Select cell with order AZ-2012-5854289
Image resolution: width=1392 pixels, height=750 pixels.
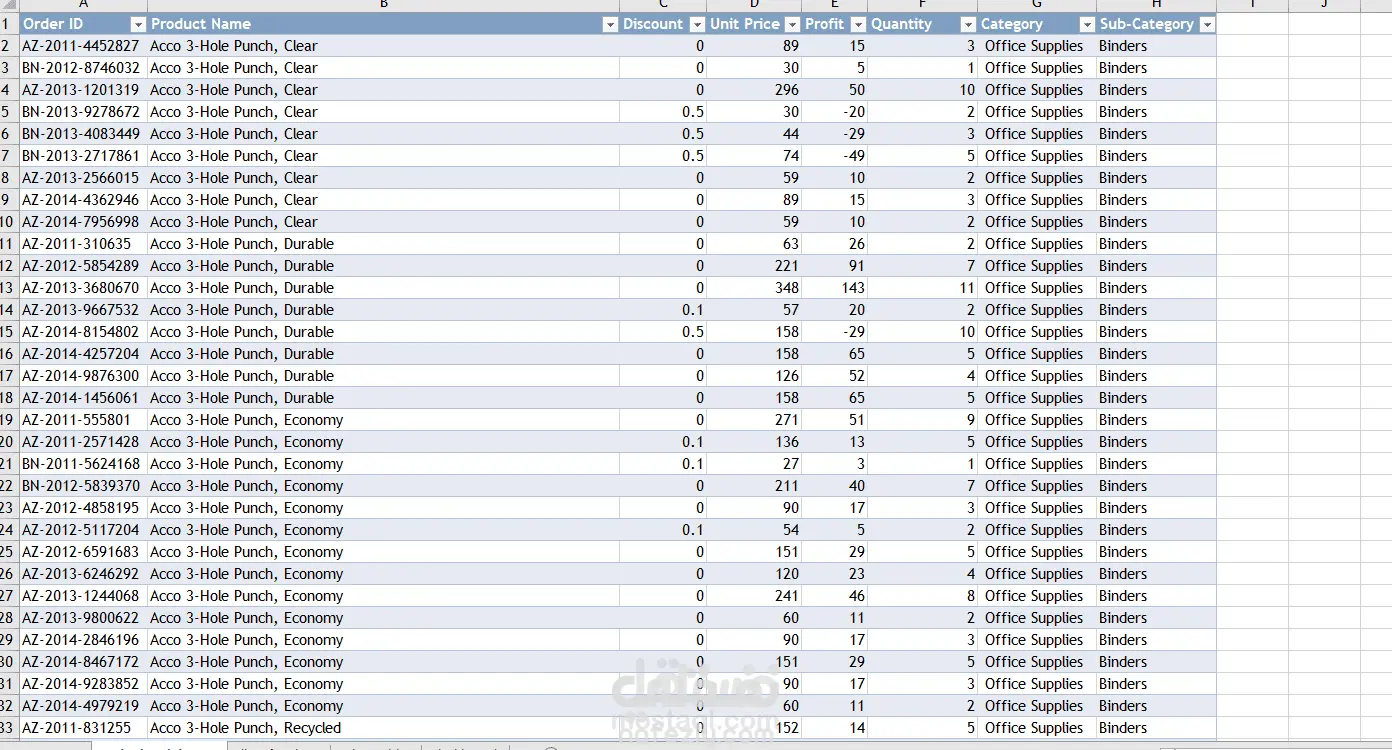(x=83, y=266)
